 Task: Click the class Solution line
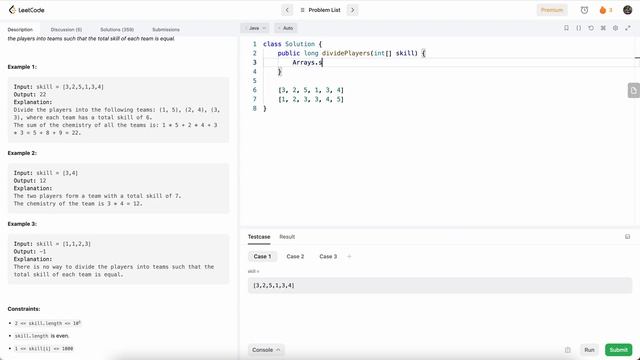292,44
